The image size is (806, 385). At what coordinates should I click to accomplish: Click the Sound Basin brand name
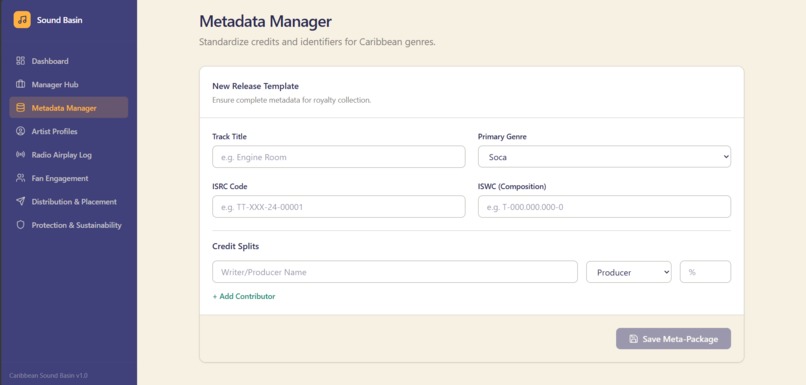tap(60, 20)
